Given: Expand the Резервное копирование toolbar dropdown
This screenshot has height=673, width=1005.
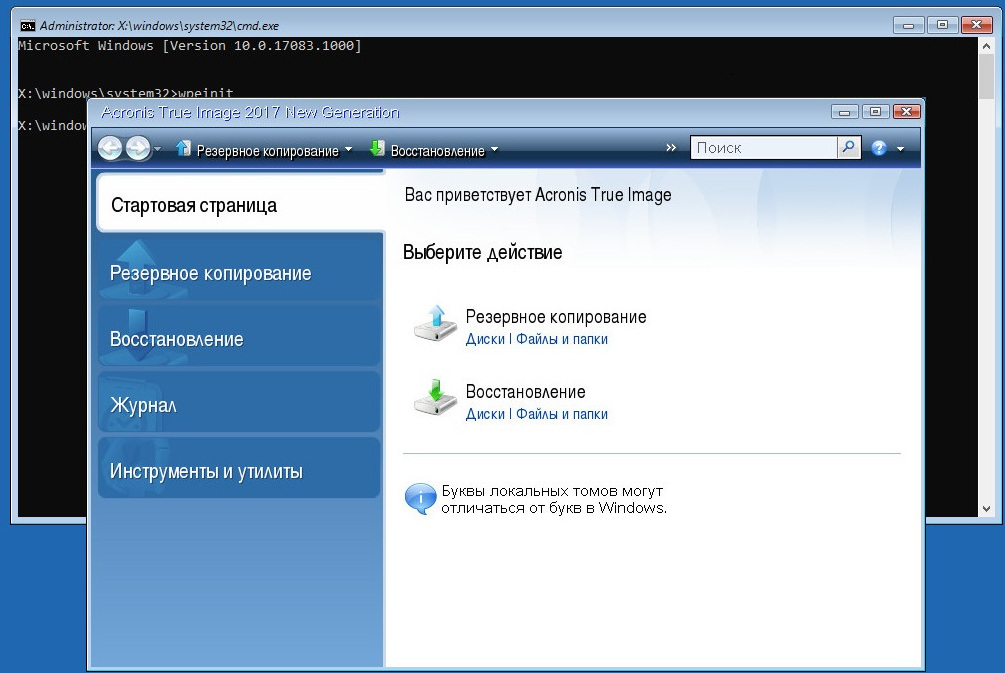Looking at the screenshot, I should (x=348, y=151).
